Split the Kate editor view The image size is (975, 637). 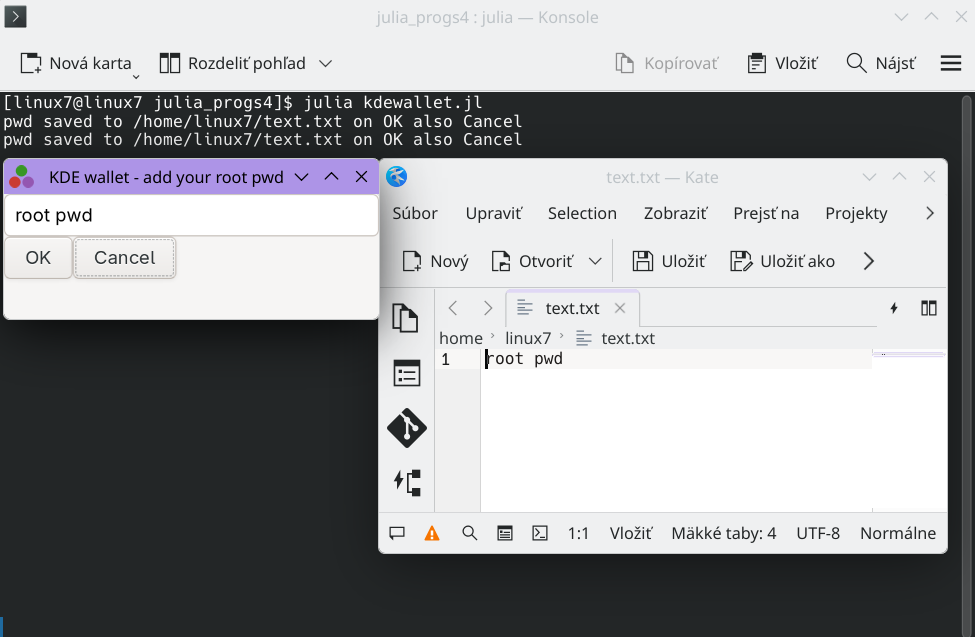coord(929,308)
